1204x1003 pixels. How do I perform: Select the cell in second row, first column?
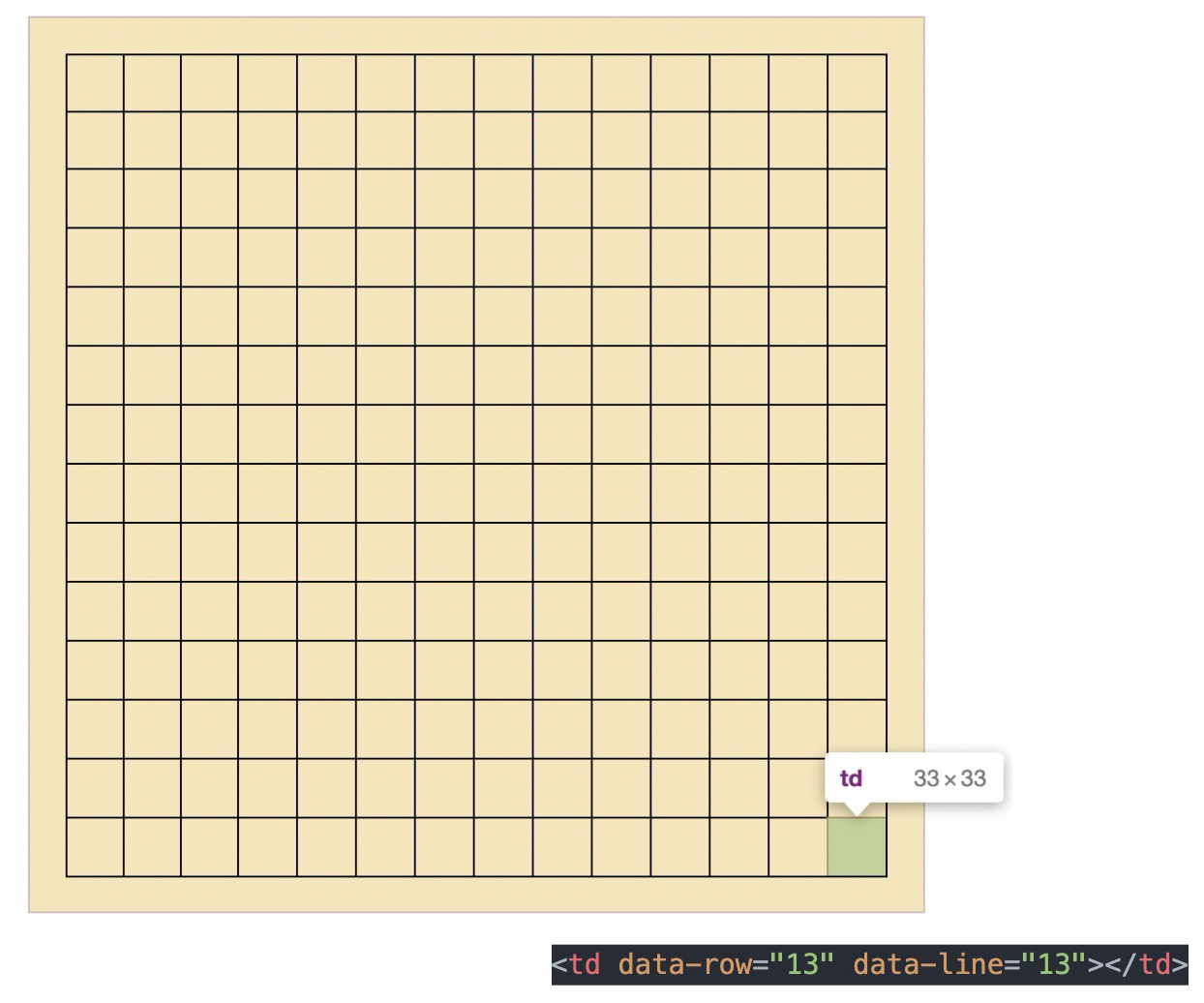click(95, 141)
